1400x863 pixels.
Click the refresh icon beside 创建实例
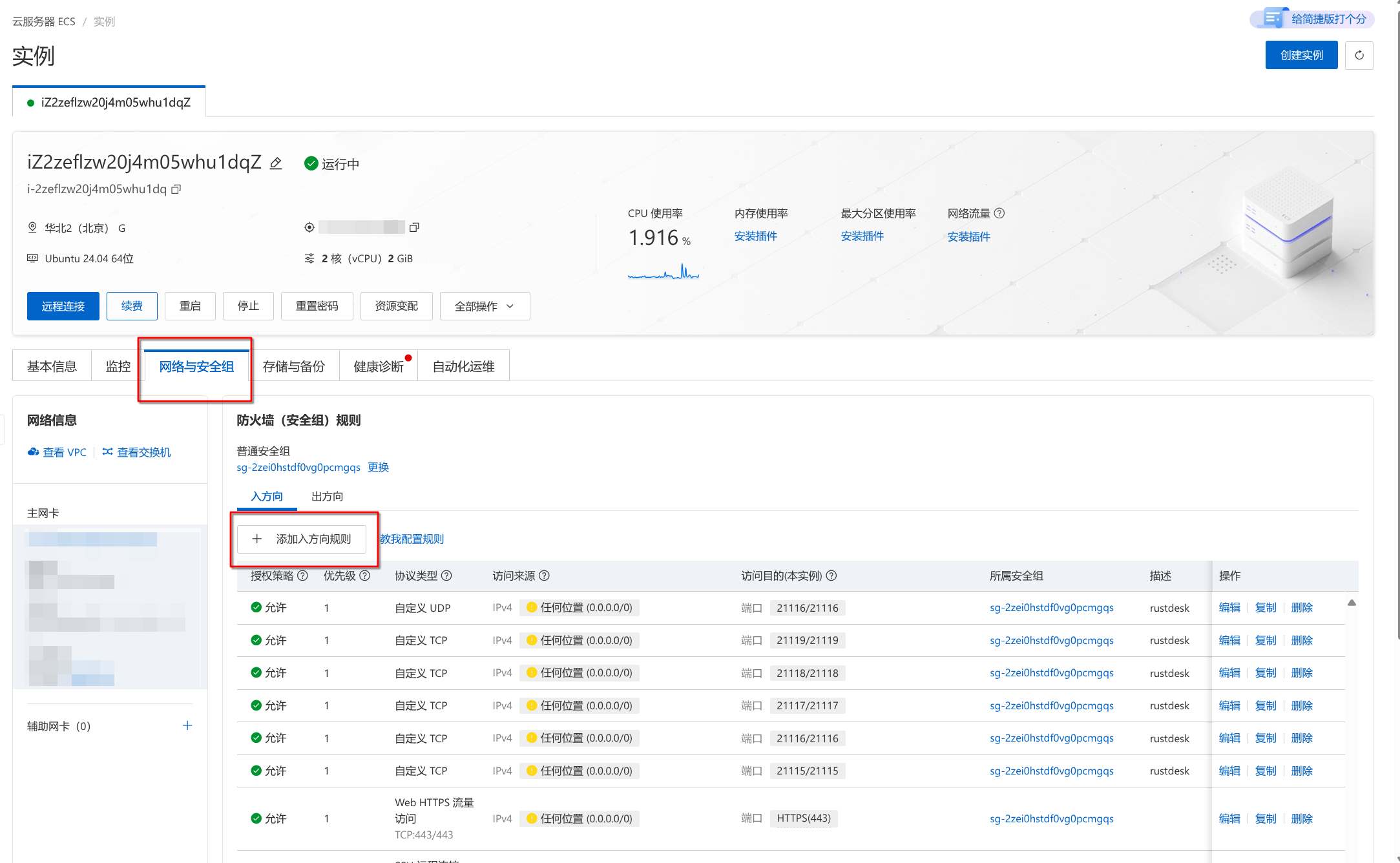point(1359,56)
